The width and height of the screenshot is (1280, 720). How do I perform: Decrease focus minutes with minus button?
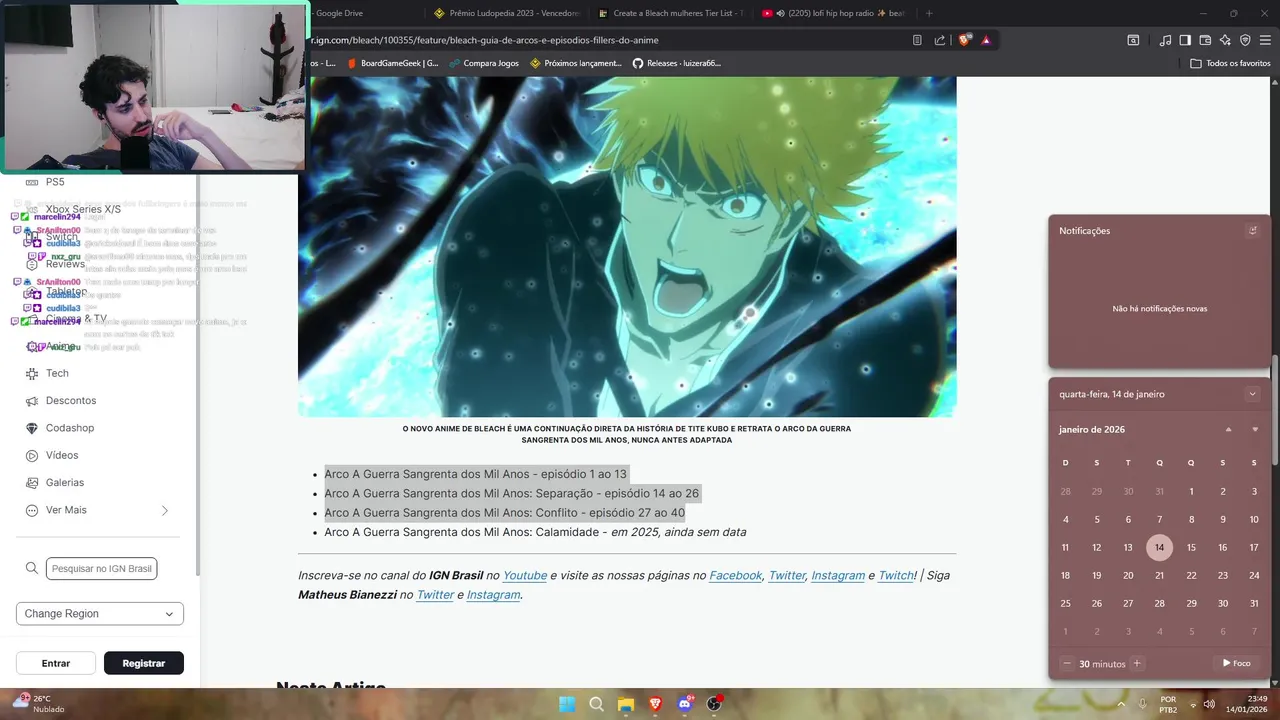[1067, 663]
